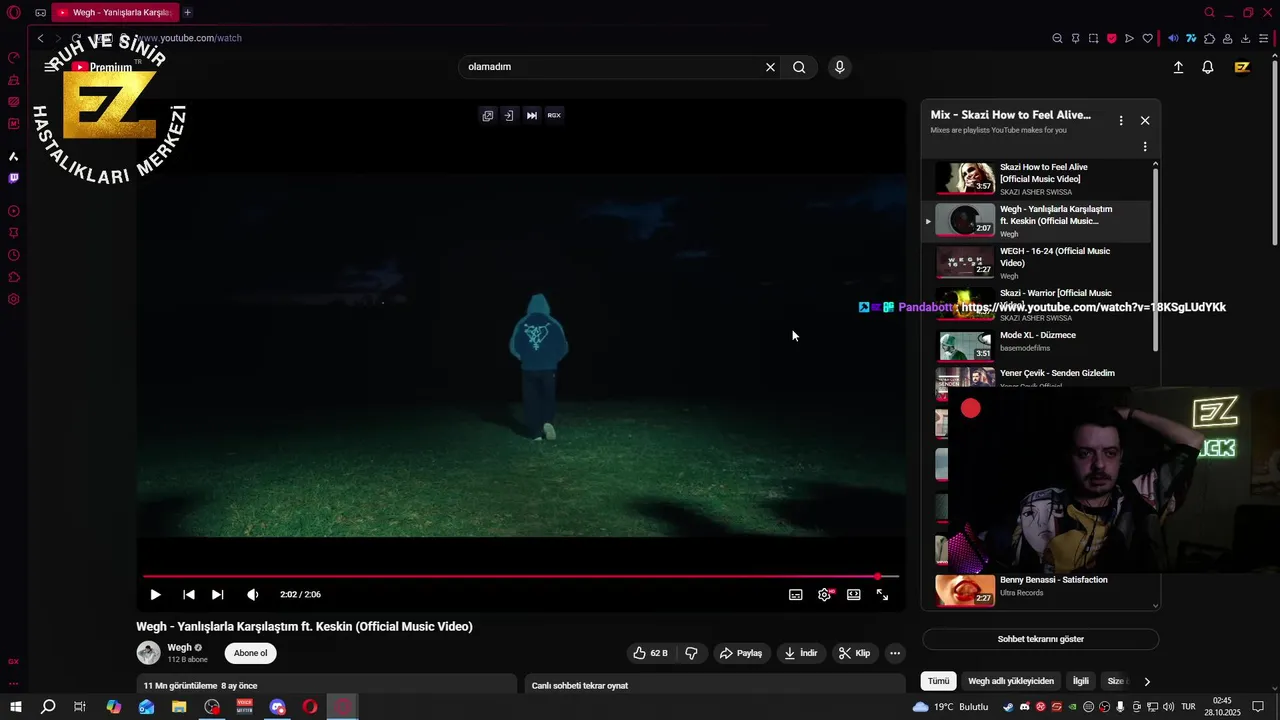Viewport: 1280px width, 720px height.
Task: Select 'Wegh adlı yükleyiciden' filter chip
Action: [1011, 681]
